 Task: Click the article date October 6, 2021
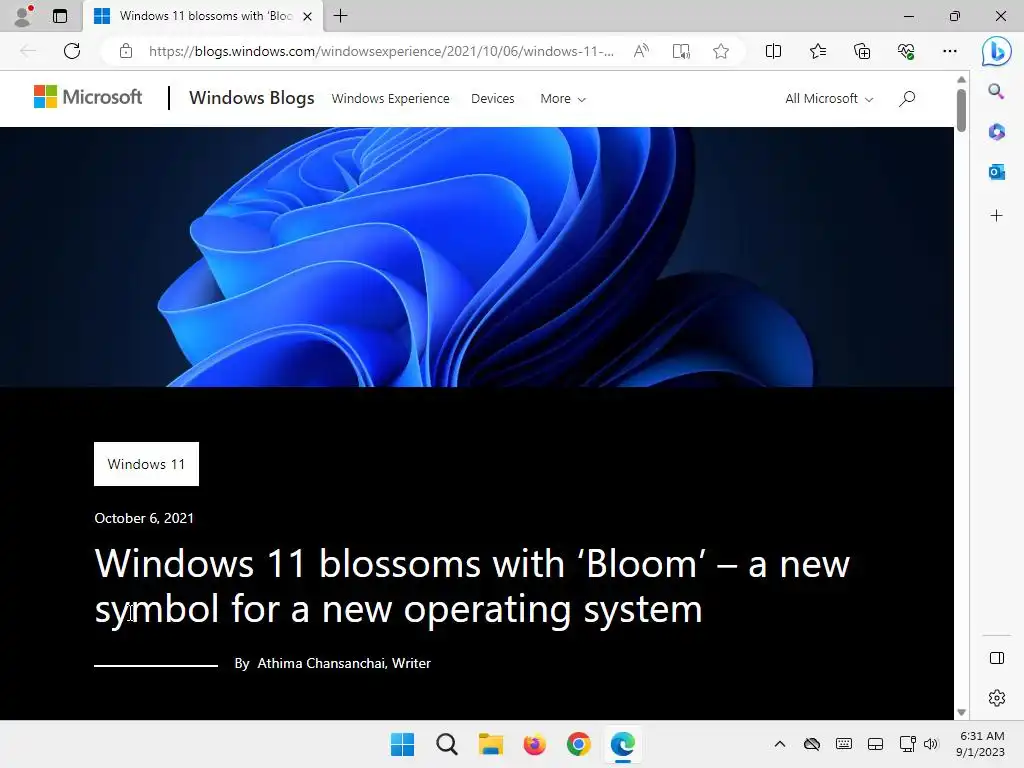144,518
